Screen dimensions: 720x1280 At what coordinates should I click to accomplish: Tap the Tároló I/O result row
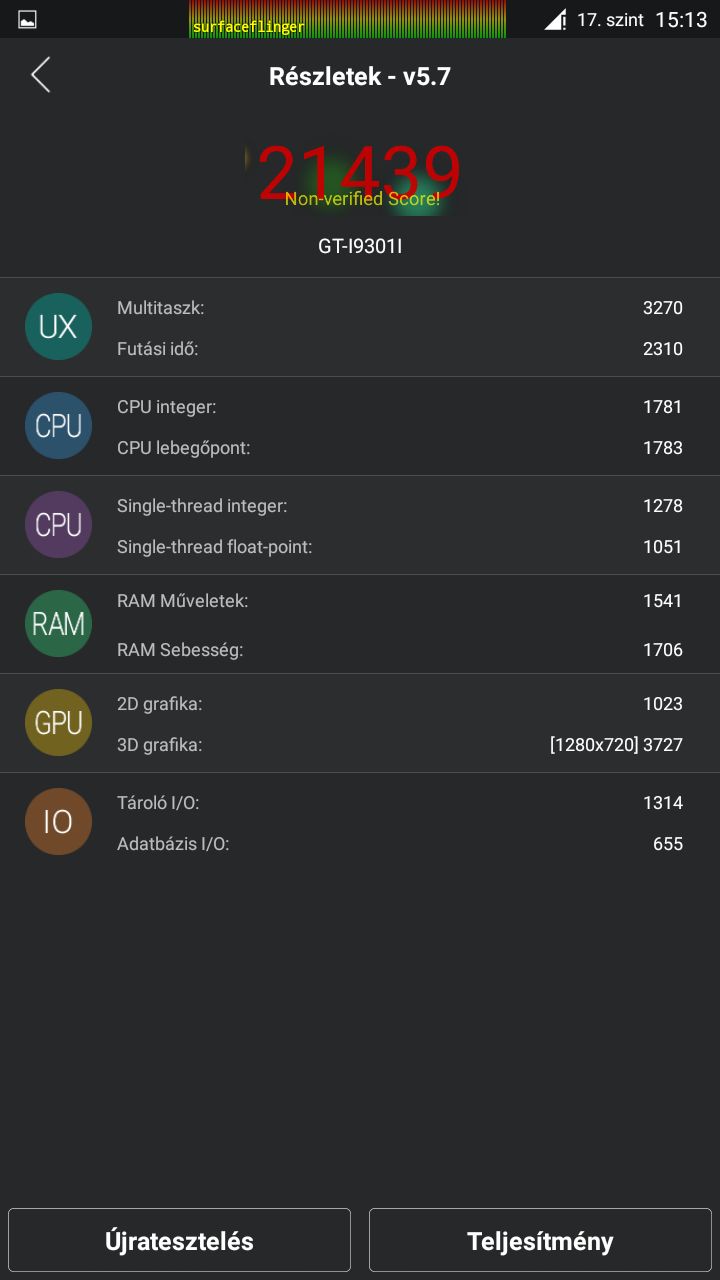[400, 803]
